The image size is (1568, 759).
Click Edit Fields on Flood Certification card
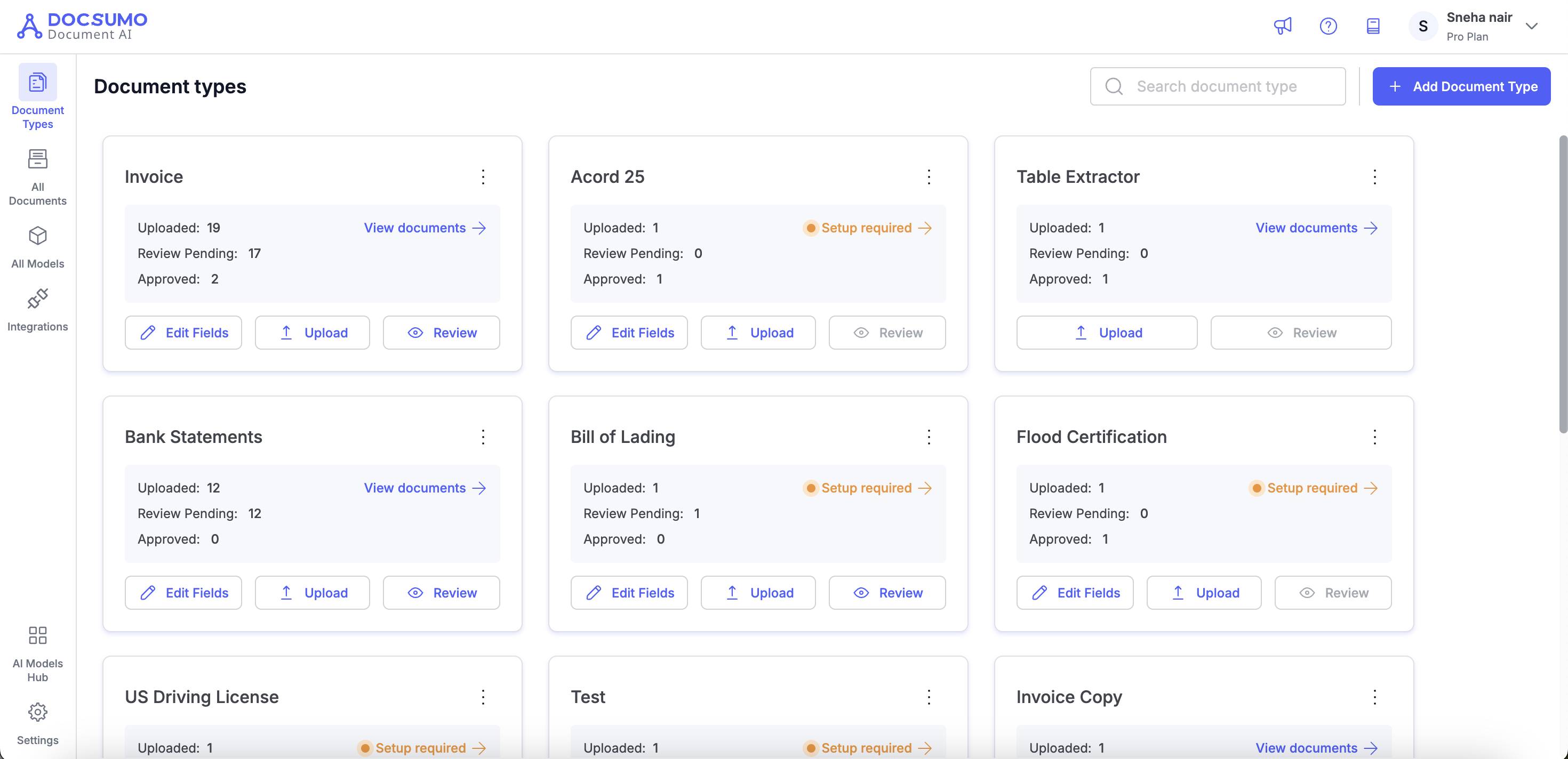pyautogui.click(x=1075, y=593)
